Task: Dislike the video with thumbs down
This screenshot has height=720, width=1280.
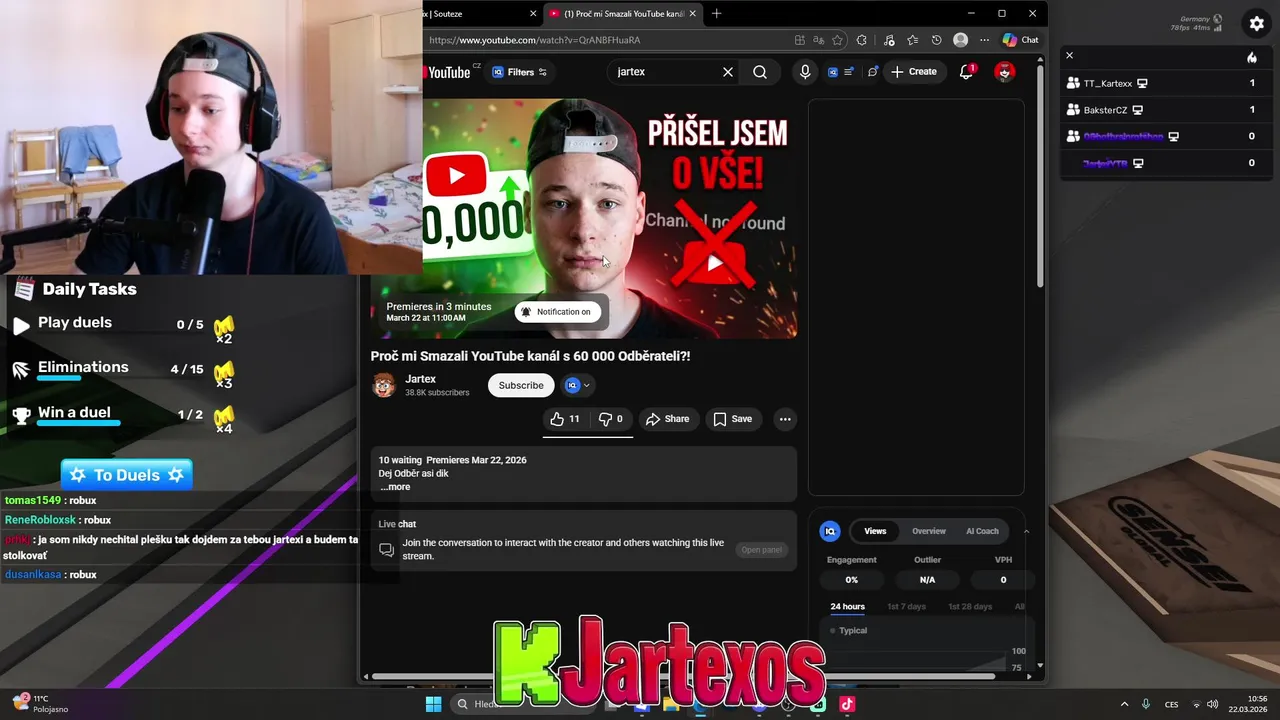Action: coord(610,419)
